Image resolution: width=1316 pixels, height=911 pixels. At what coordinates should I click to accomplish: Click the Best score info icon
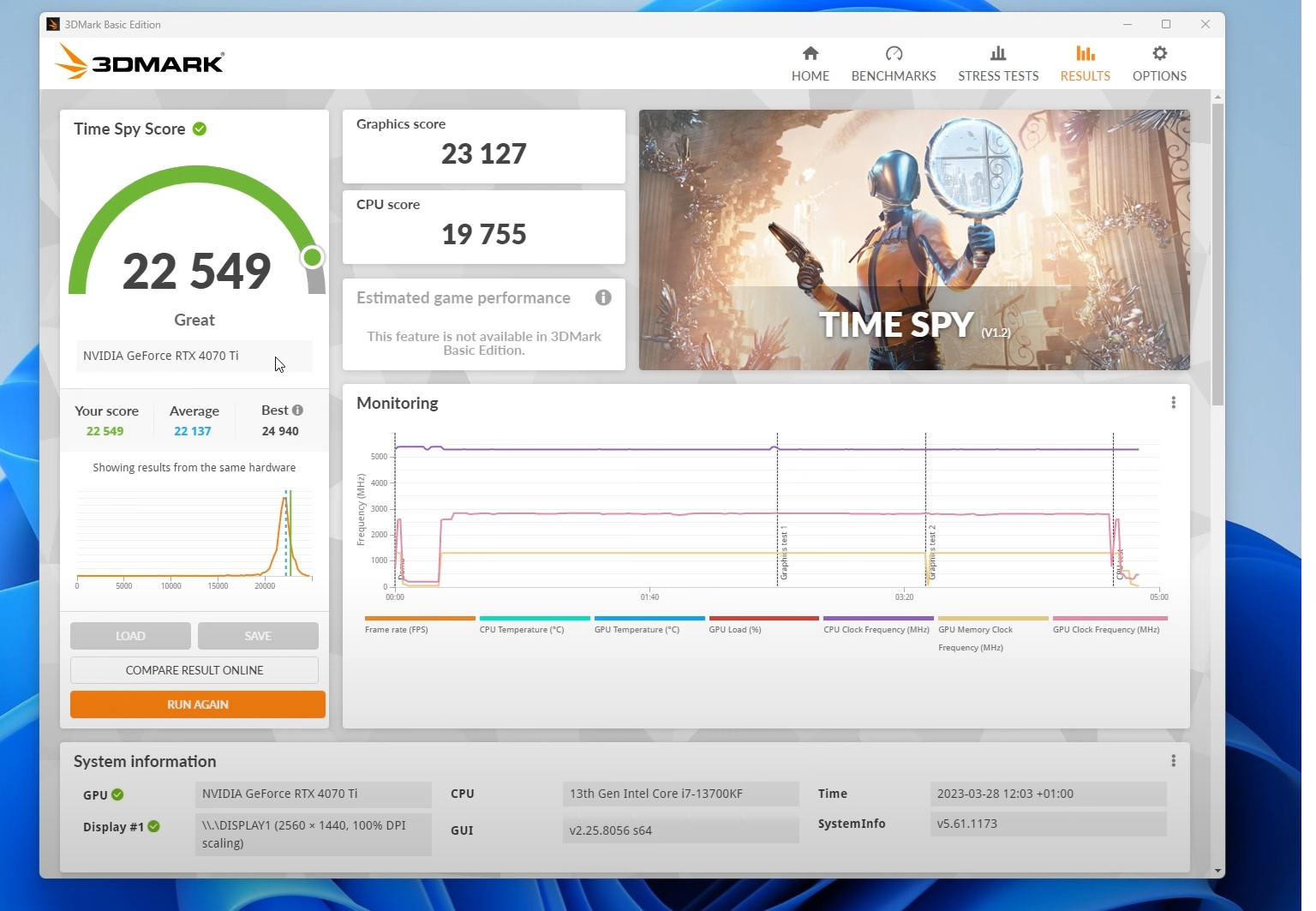pyautogui.click(x=297, y=411)
